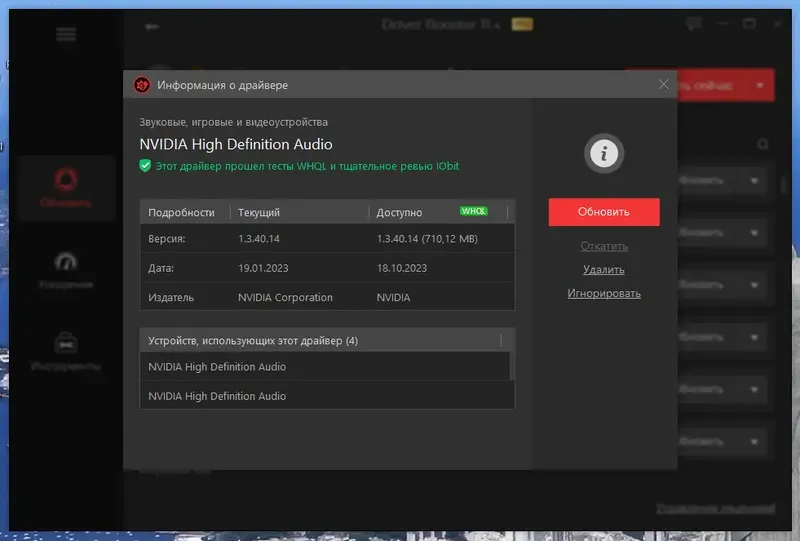Open the feedback icon in title bar
The height and width of the screenshot is (541, 800).
coord(694,23)
